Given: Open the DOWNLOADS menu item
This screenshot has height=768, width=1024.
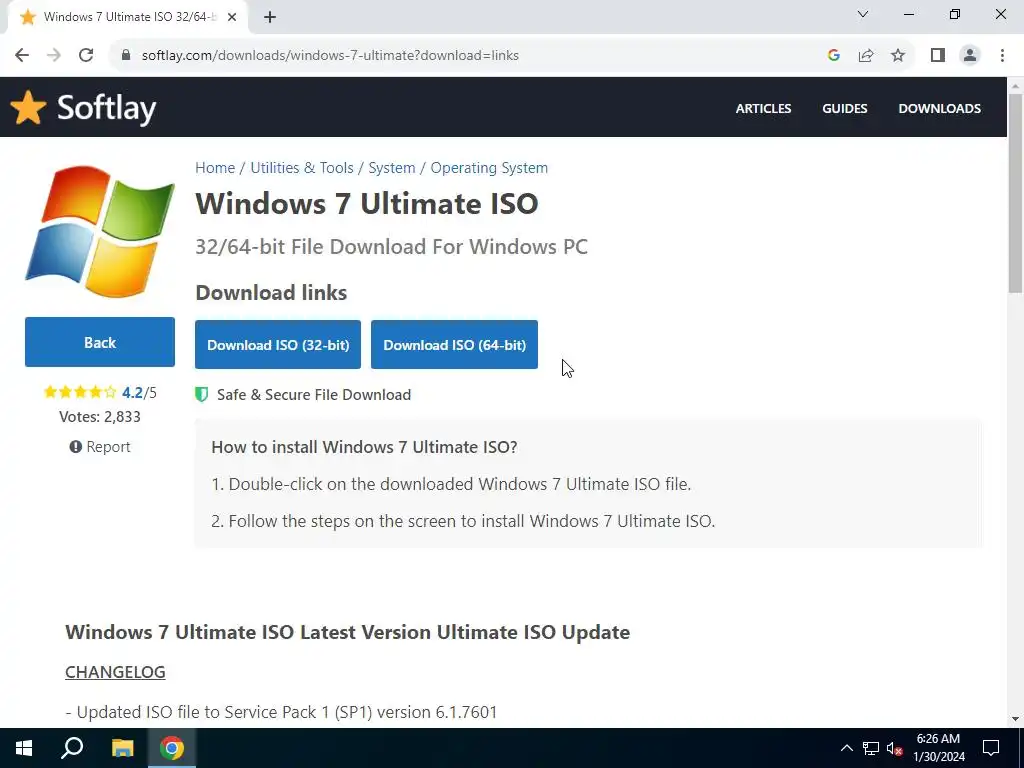Looking at the screenshot, I should point(940,108).
